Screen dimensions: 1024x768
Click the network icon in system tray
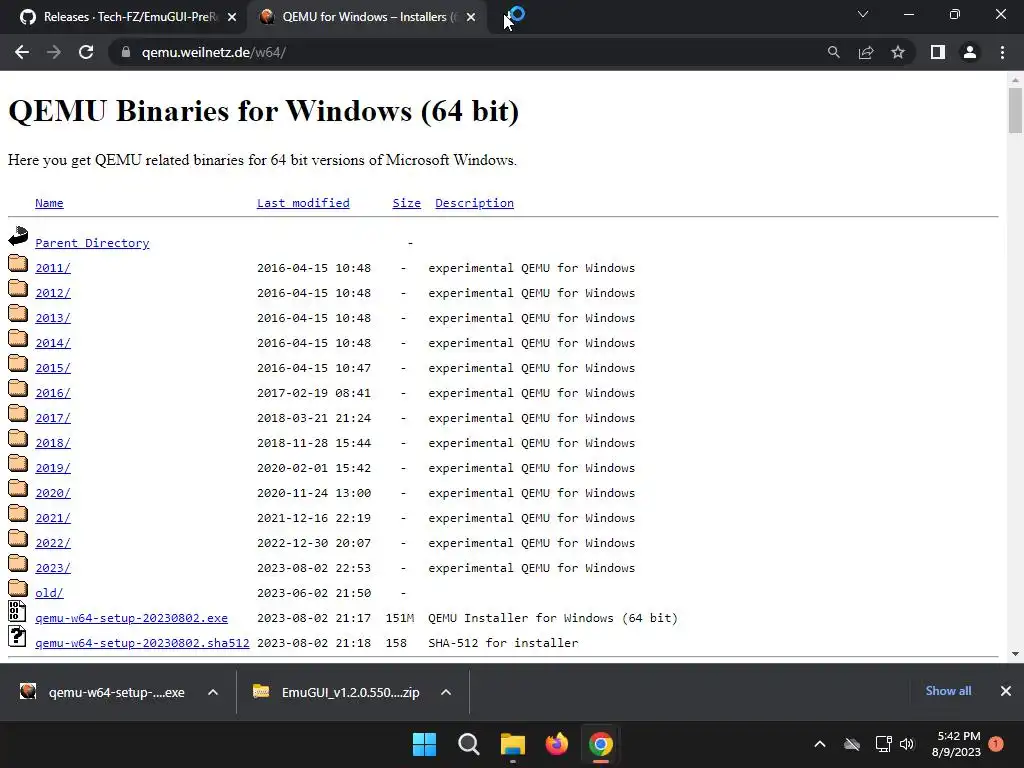[x=883, y=744]
